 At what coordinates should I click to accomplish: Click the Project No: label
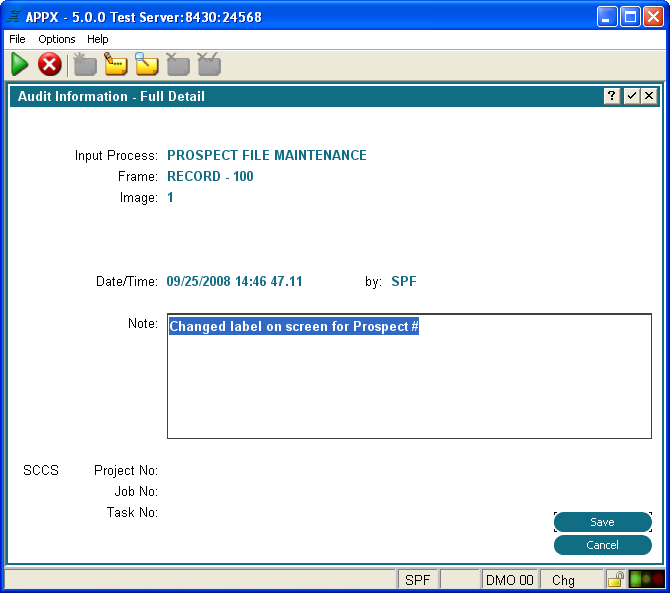click(x=126, y=470)
